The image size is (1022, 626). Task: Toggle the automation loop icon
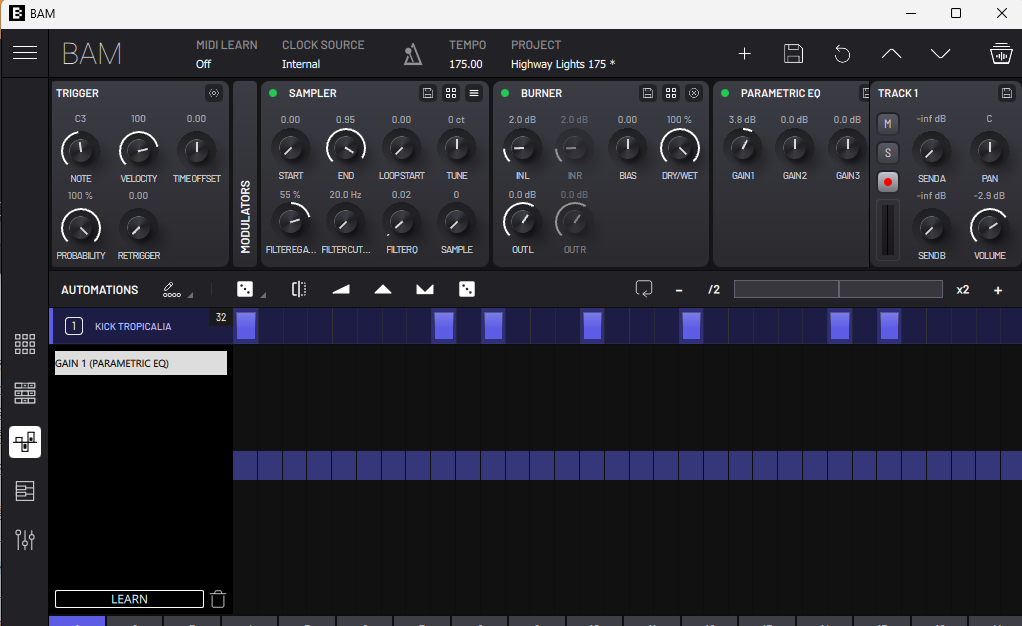[644, 290]
